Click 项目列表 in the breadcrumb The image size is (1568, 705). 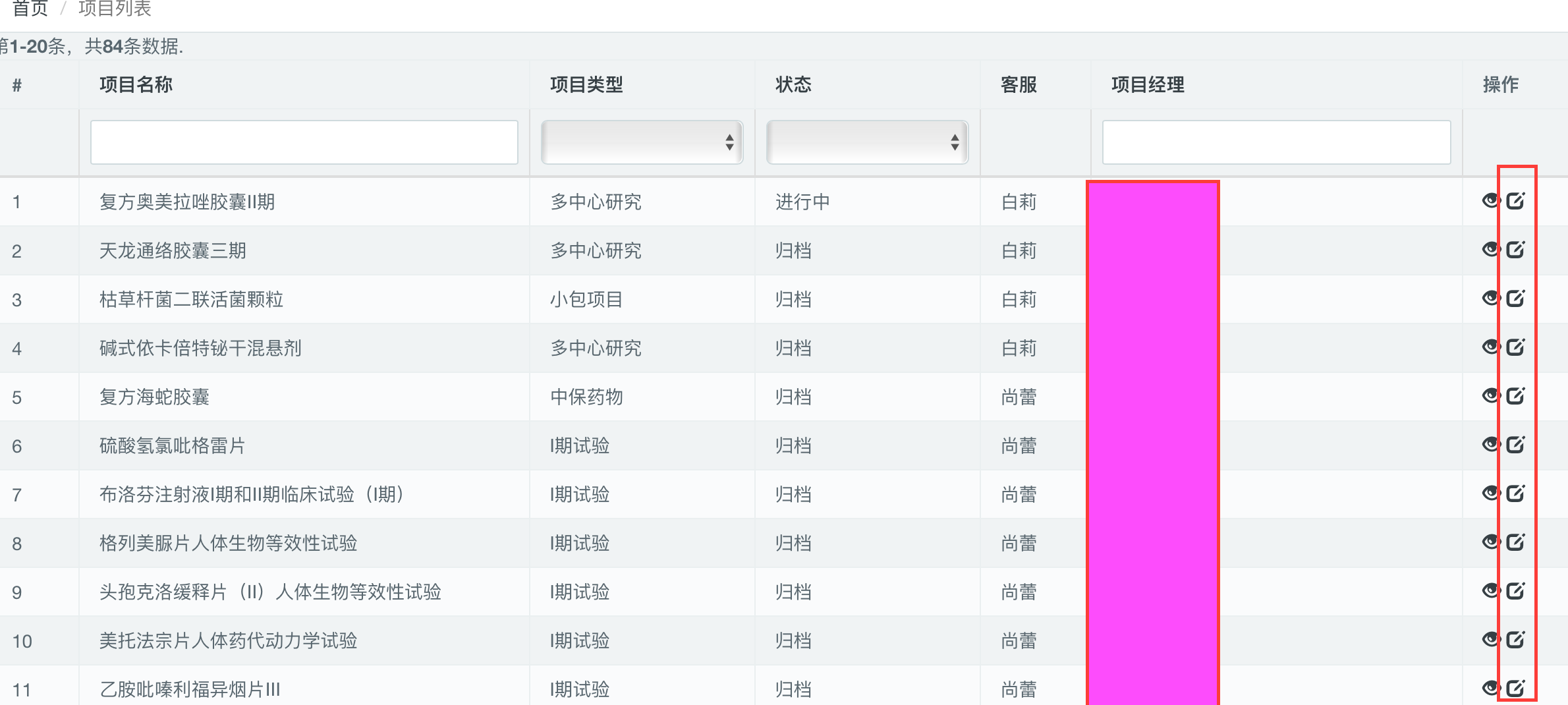115,9
